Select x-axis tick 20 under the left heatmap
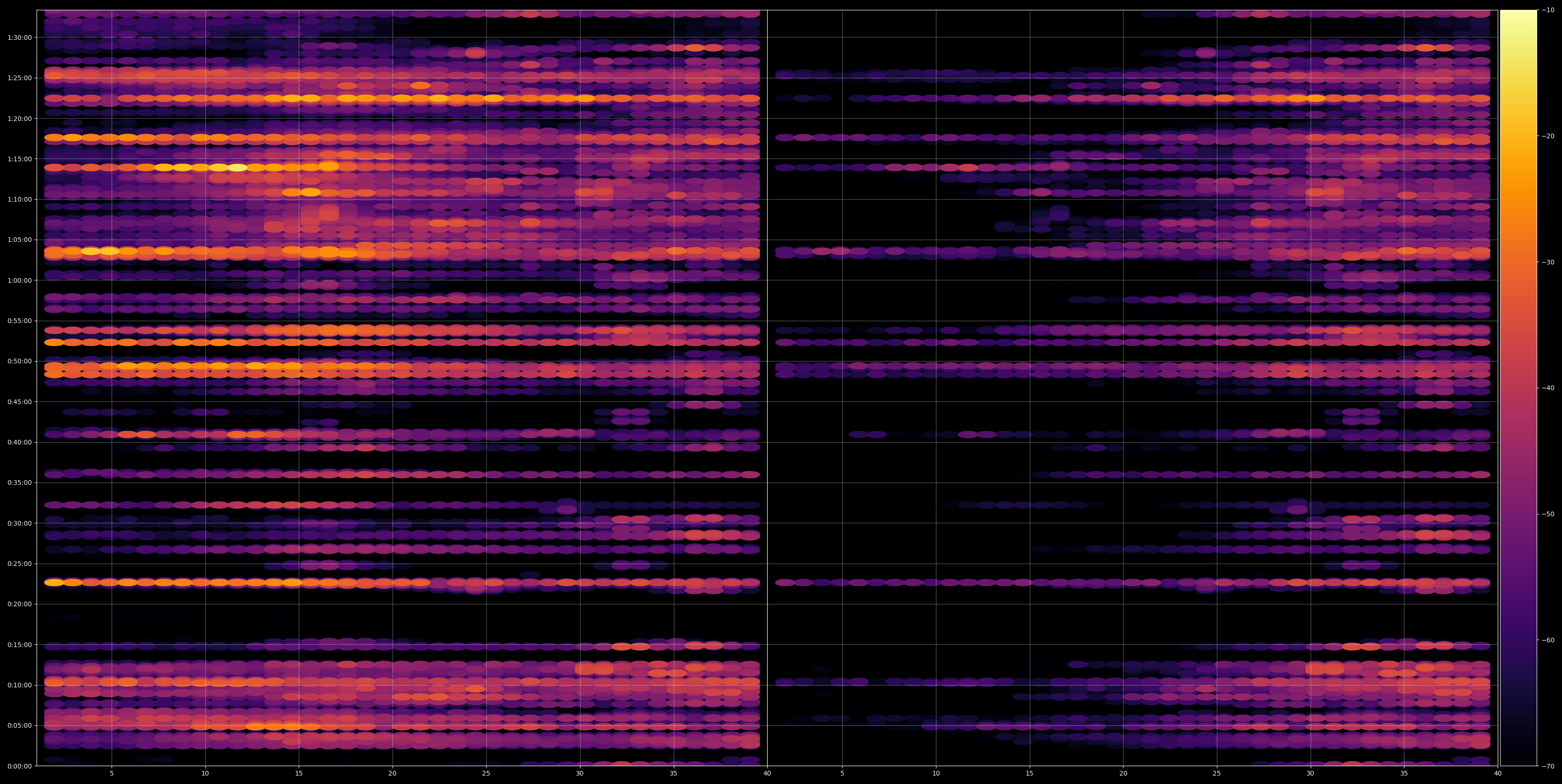This screenshot has width=1562, height=784. (392, 774)
